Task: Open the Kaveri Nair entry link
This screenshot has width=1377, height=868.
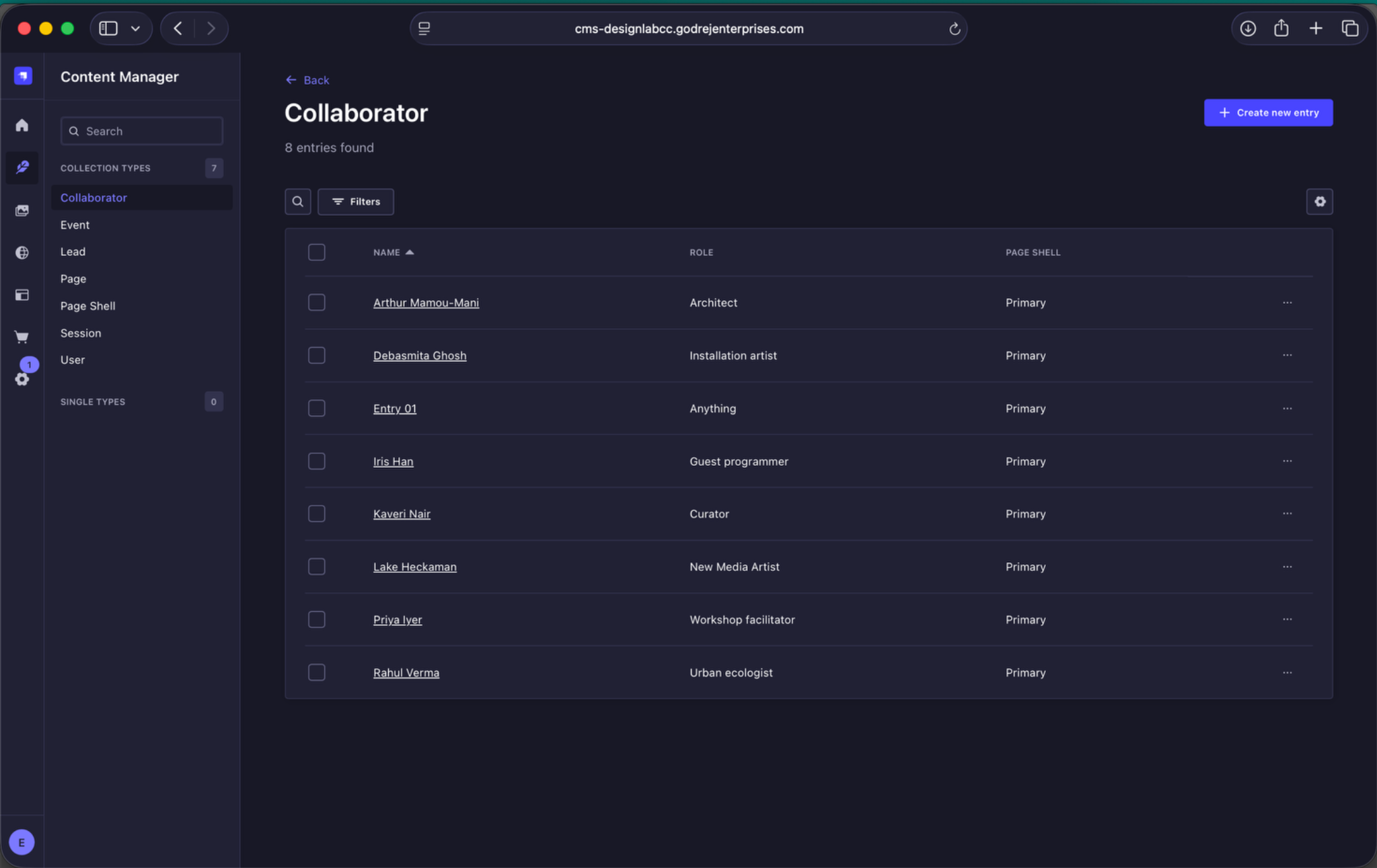Action: [x=402, y=514]
